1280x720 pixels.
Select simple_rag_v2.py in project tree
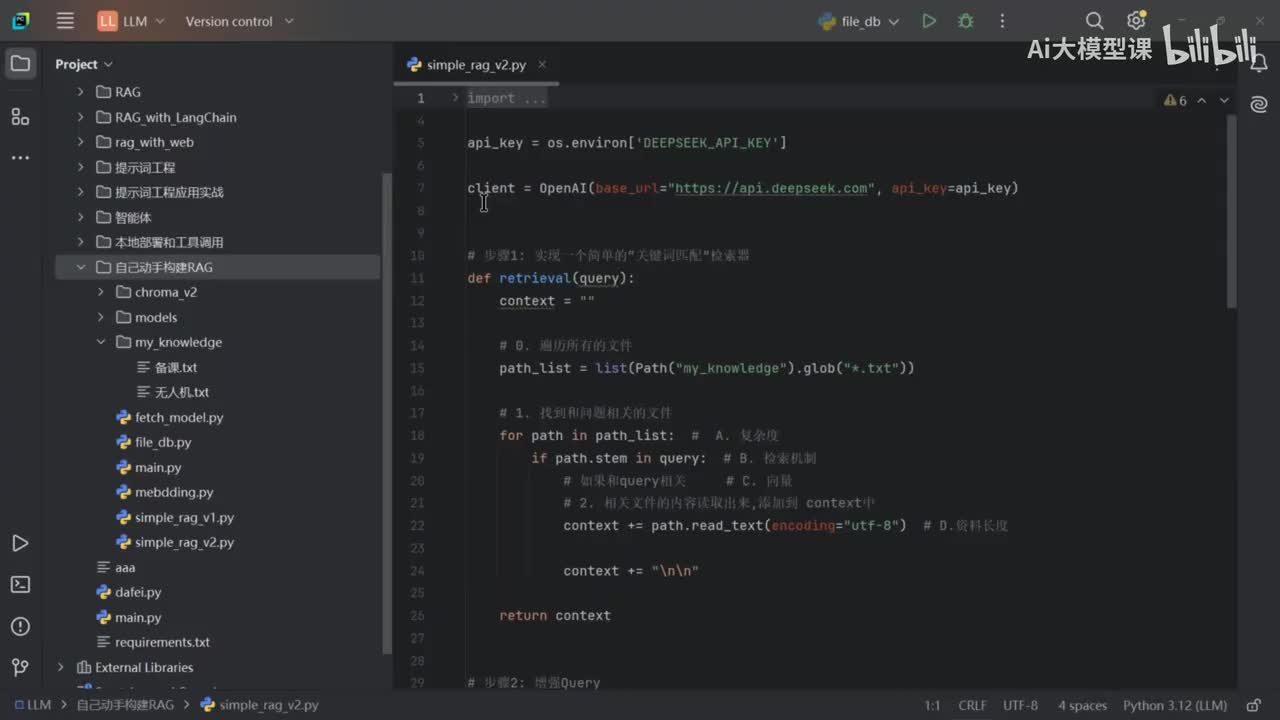click(x=184, y=542)
